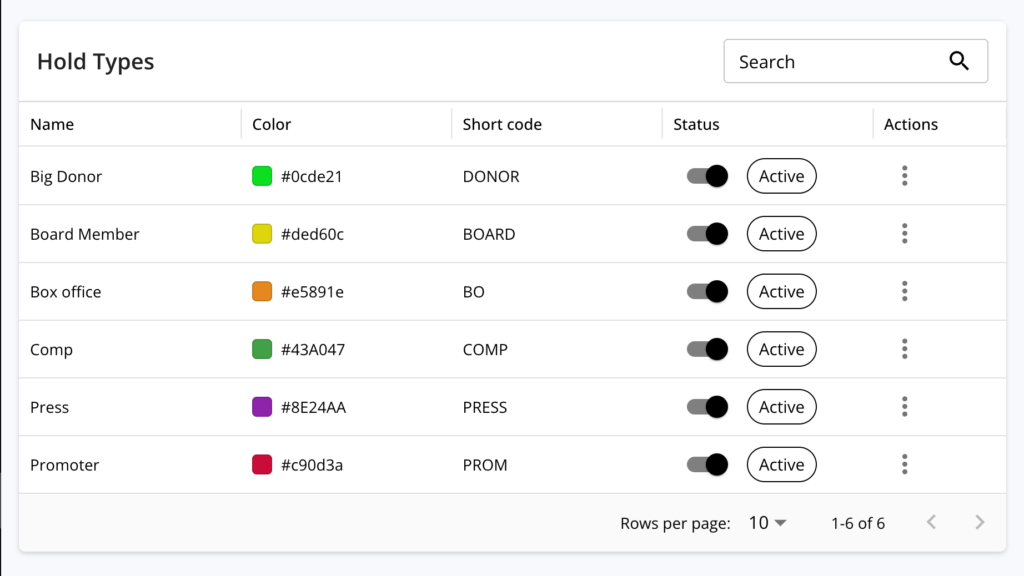The width and height of the screenshot is (1024, 576).
Task: Toggle Press status switch
Action: 707,407
